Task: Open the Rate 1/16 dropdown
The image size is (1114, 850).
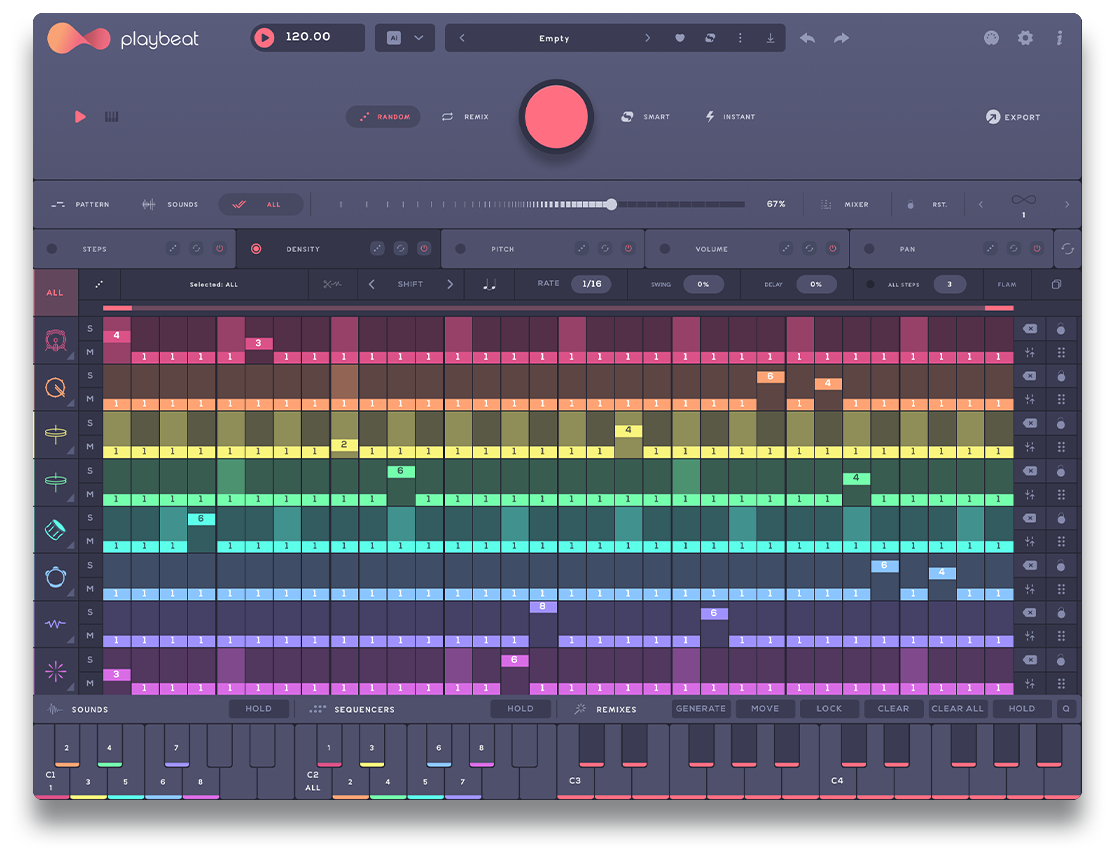Action: coord(591,284)
